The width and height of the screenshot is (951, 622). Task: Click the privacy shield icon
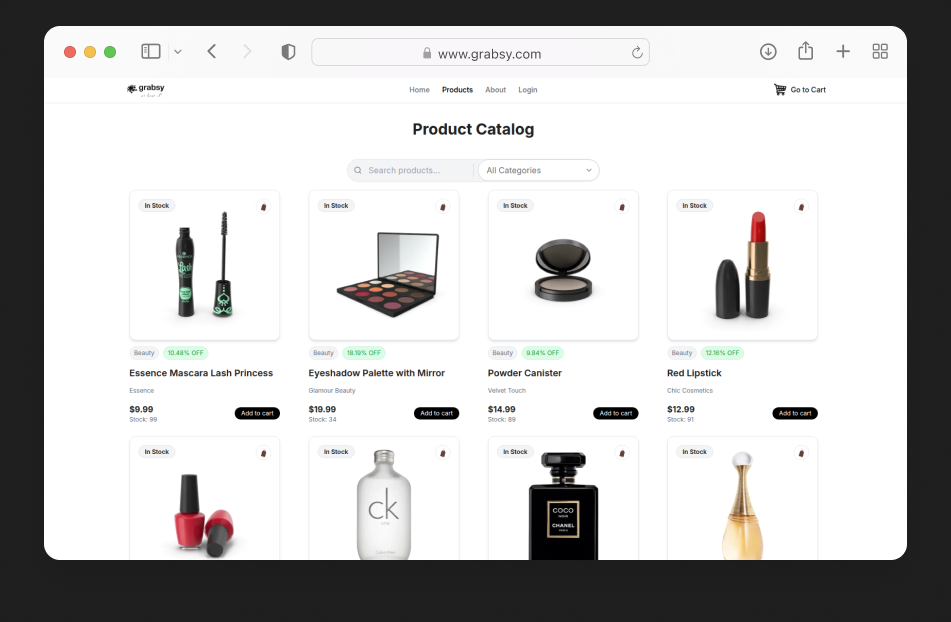click(x=288, y=52)
